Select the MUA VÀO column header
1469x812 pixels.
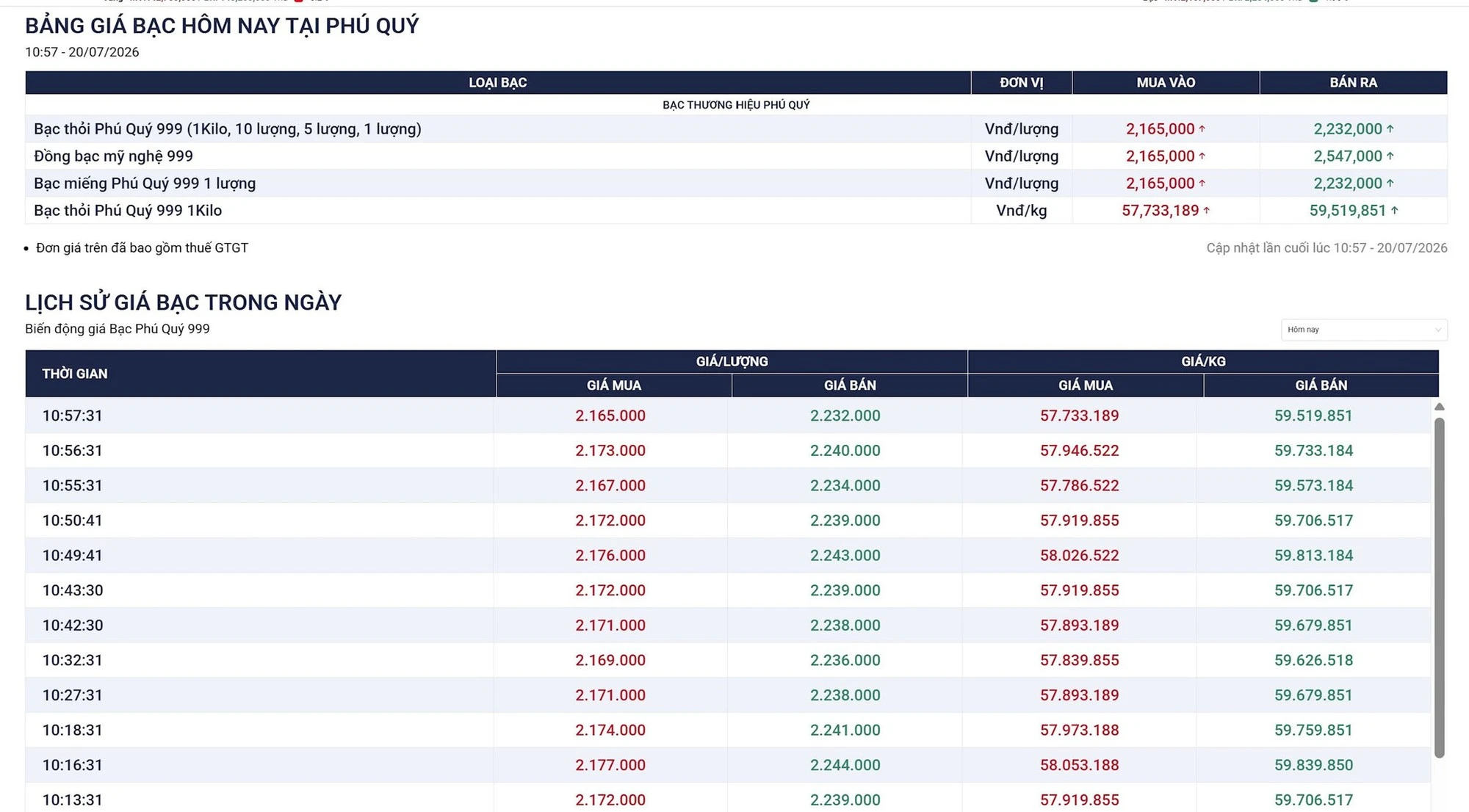[x=1166, y=83]
